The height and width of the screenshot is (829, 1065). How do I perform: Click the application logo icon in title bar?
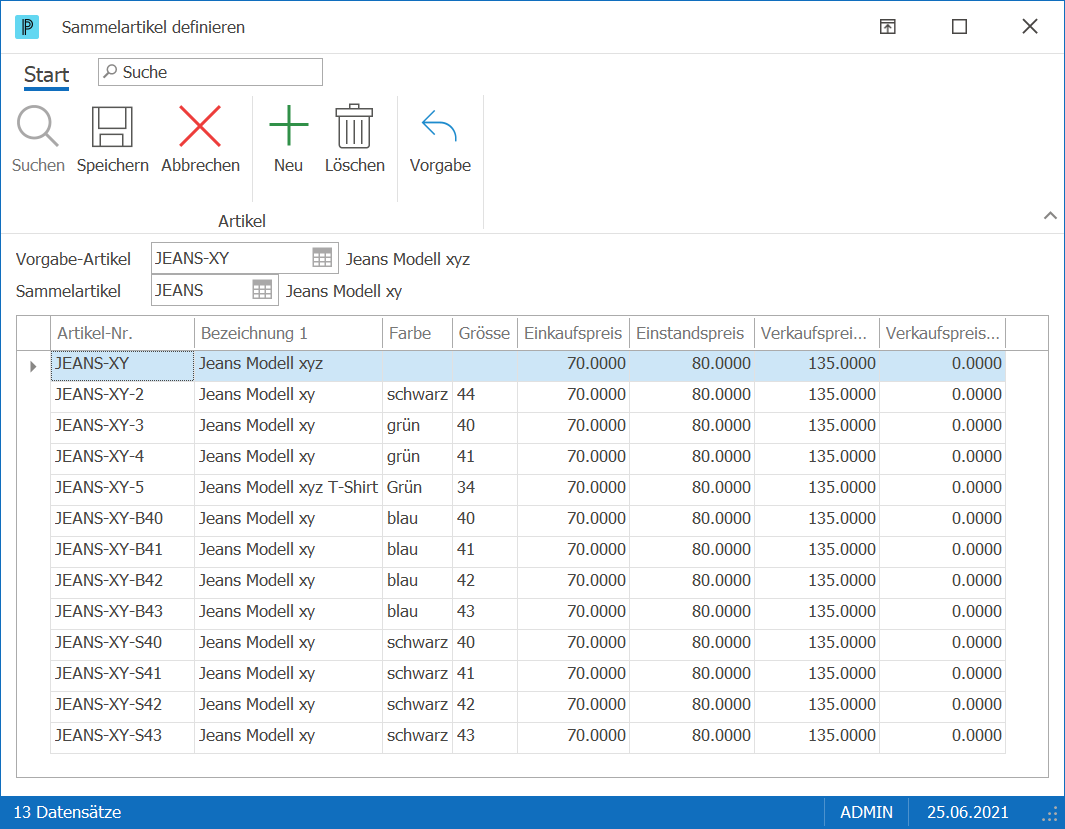[x=27, y=27]
